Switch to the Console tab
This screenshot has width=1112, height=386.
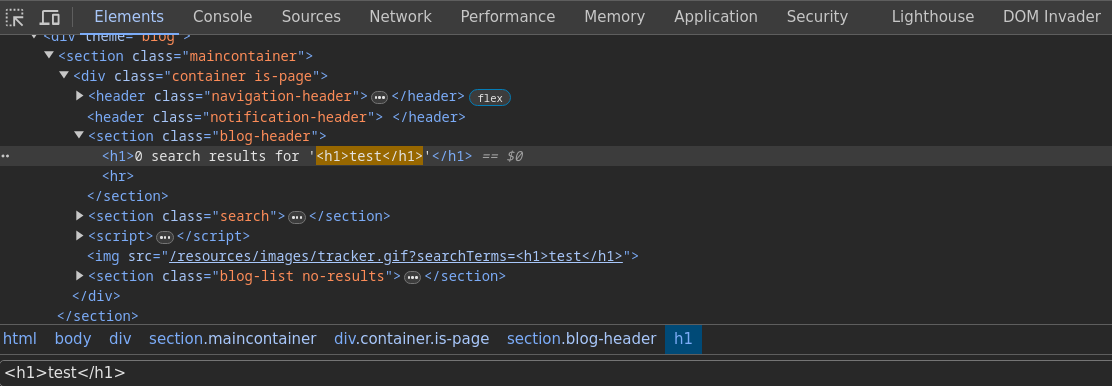[x=223, y=16]
